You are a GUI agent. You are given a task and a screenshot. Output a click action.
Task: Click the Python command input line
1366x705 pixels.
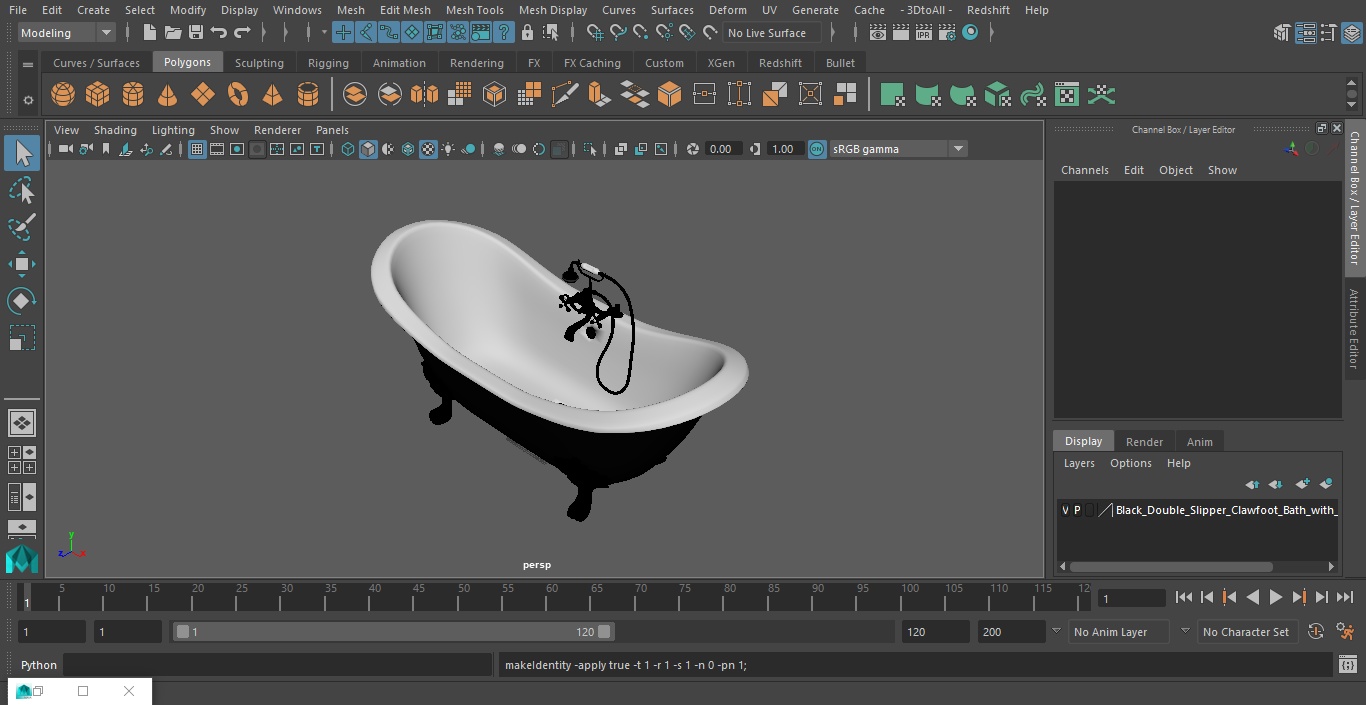coord(278,665)
